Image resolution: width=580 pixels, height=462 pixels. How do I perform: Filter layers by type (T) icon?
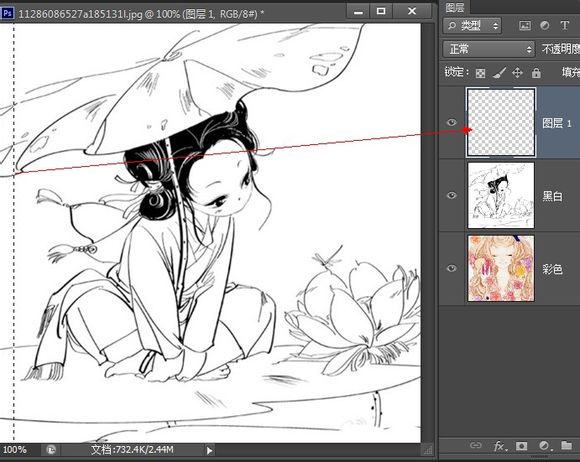tap(564, 26)
